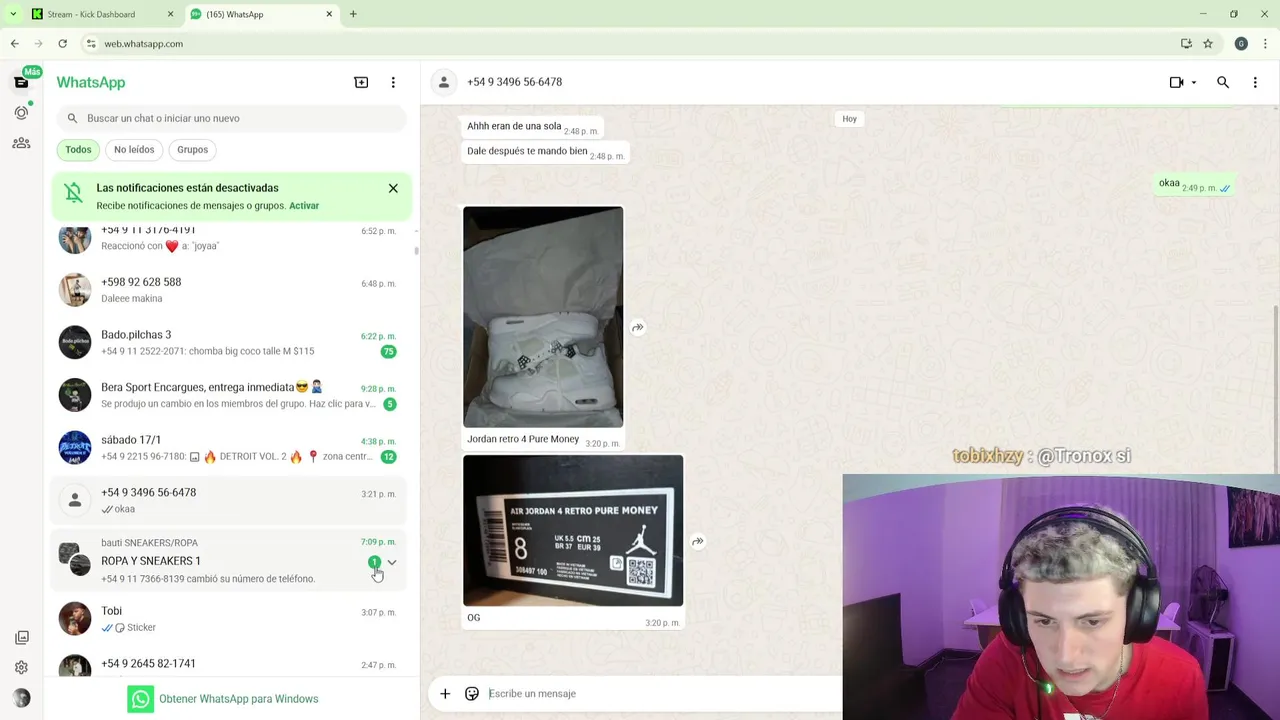The width and height of the screenshot is (1280, 720).
Task: Forward the Jordan shoe photo
Action: (x=637, y=327)
